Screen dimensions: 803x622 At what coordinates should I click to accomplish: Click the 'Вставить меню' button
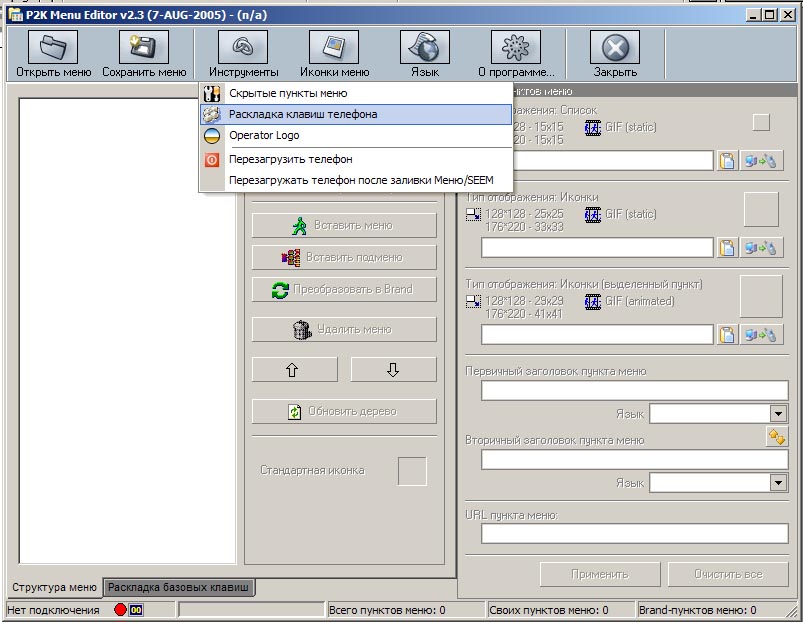(x=344, y=225)
